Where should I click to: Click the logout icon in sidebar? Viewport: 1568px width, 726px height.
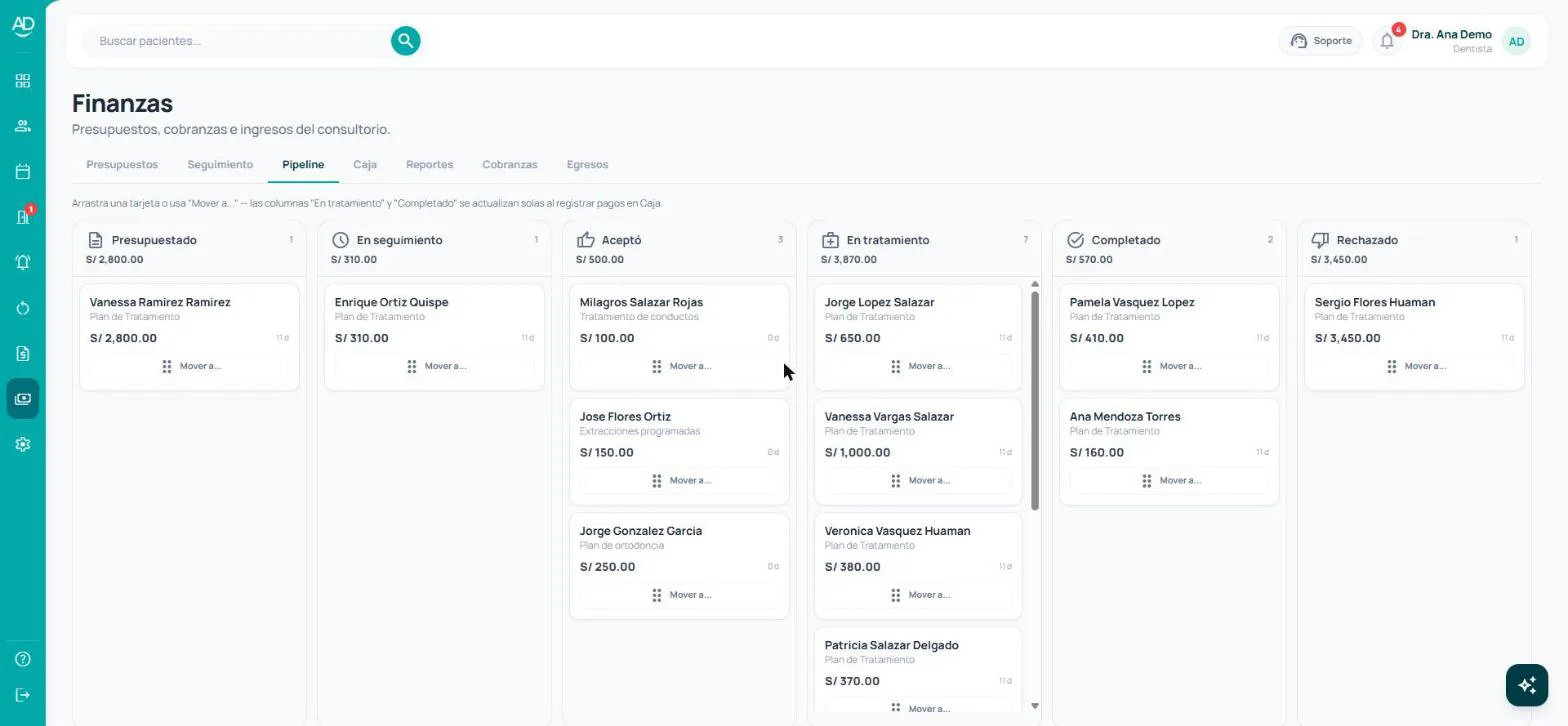pos(23,696)
